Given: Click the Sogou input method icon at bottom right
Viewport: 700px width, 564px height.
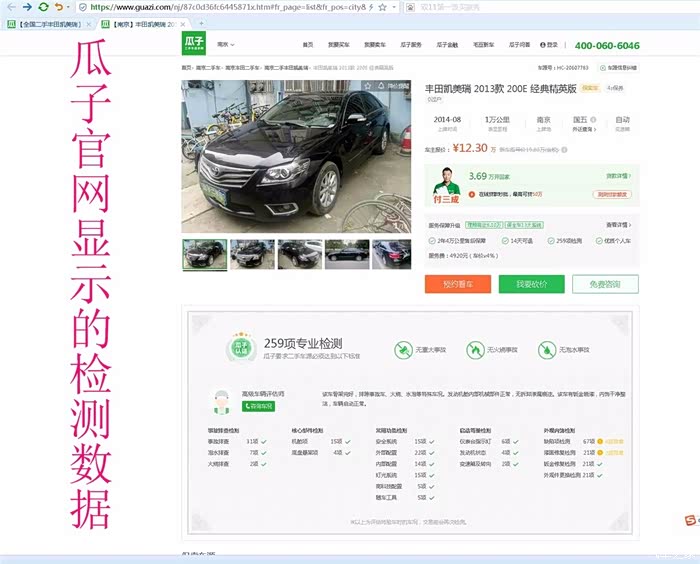Looking at the screenshot, I should 690,520.
